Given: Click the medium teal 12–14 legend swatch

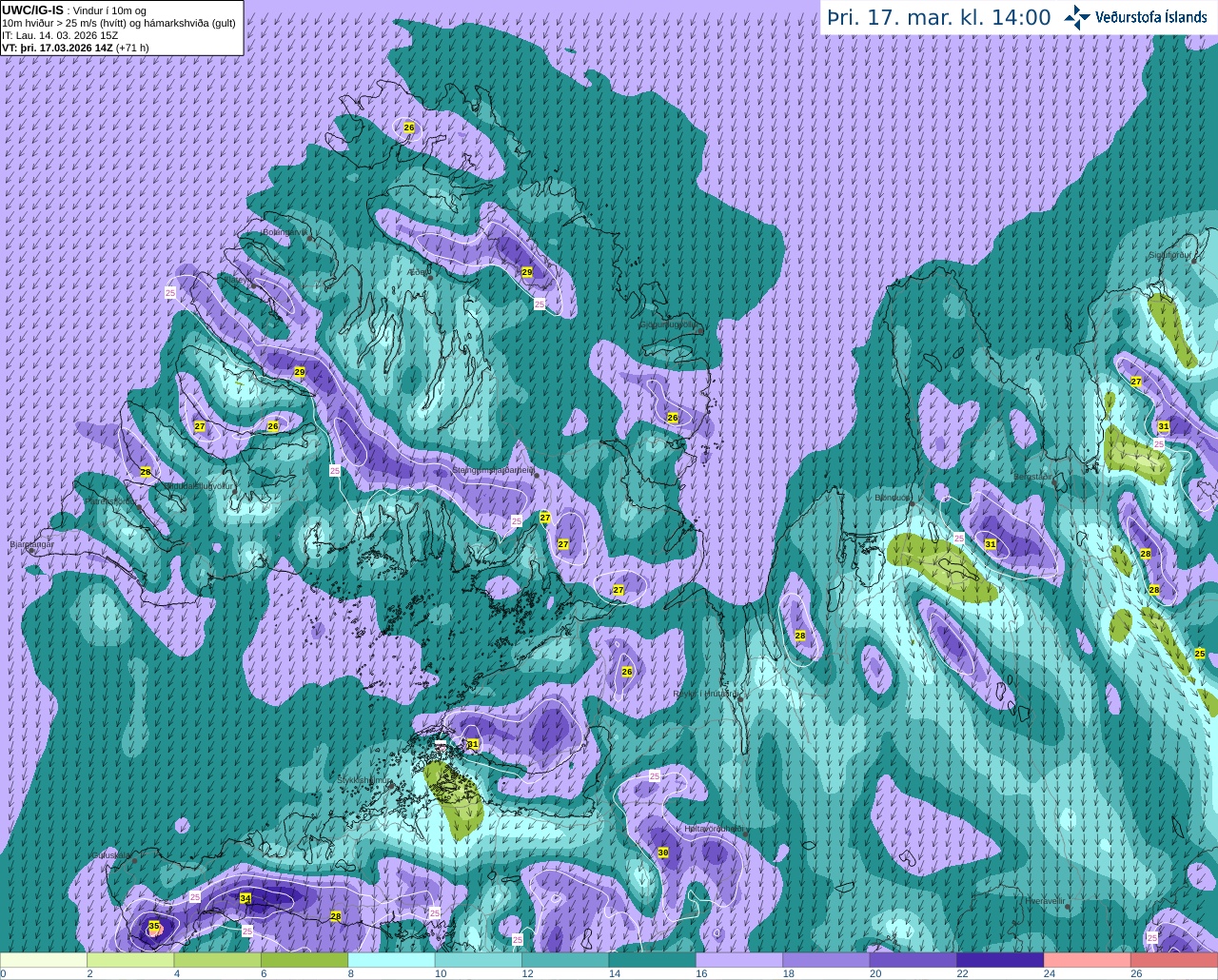Looking at the screenshot, I should (566, 960).
